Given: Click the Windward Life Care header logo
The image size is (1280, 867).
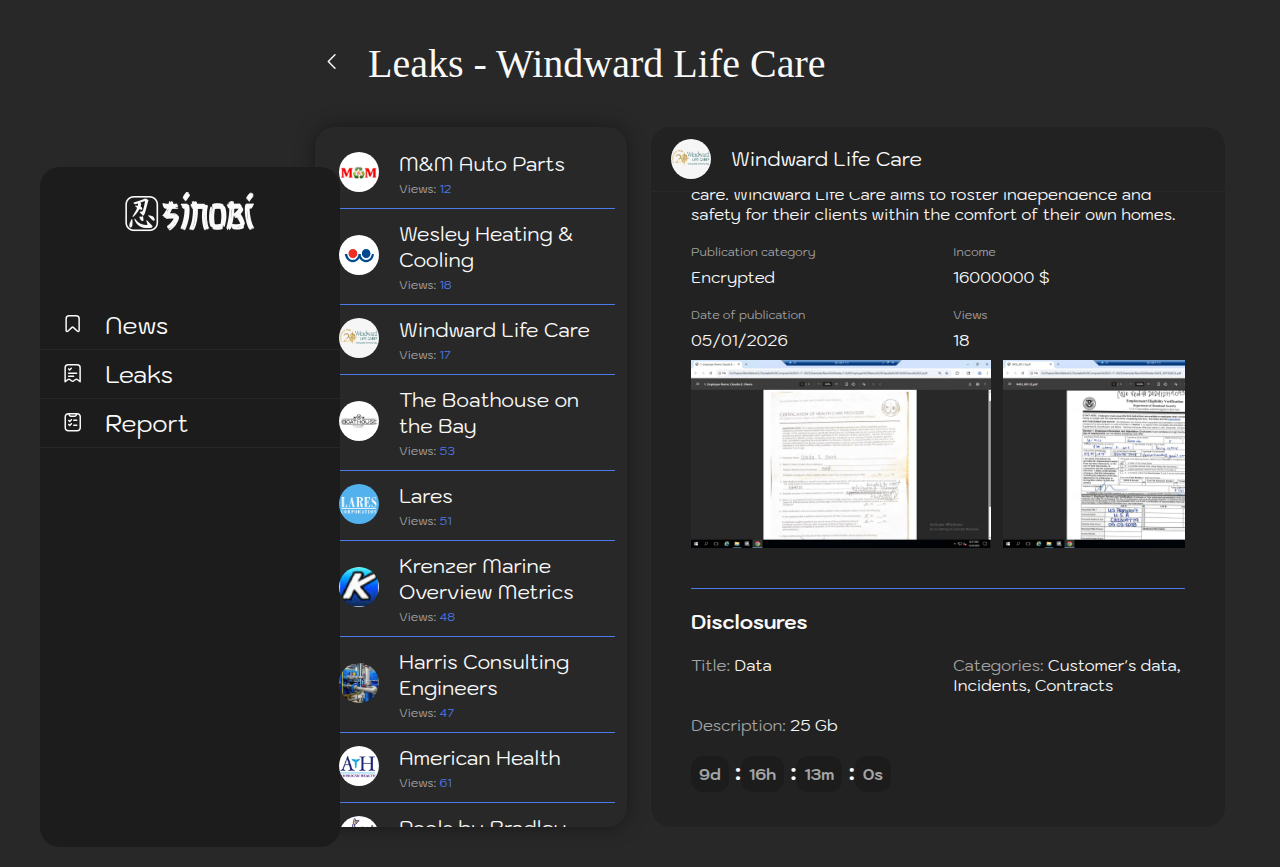Looking at the screenshot, I should pos(691,159).
